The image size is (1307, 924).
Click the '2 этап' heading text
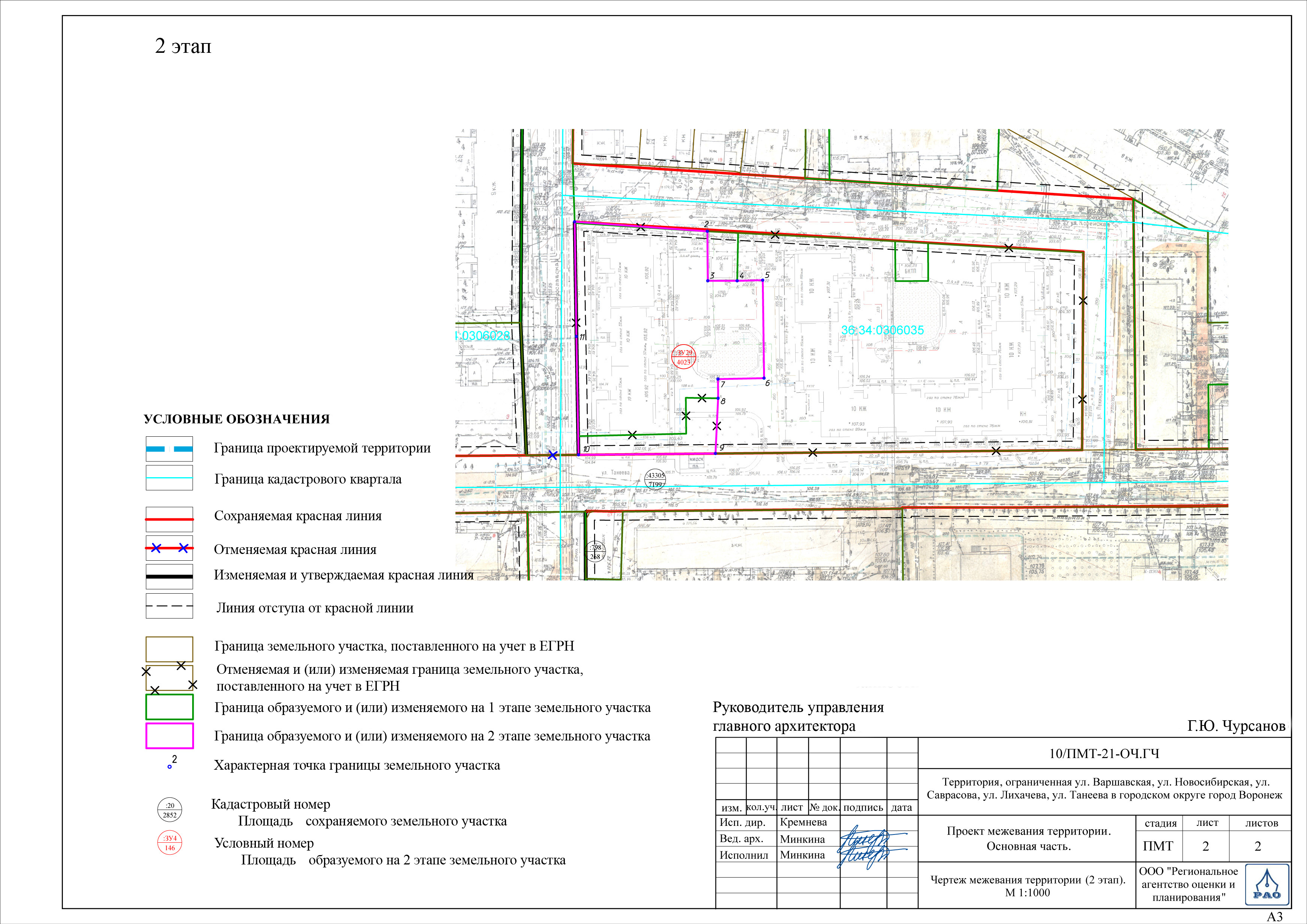point(183,46)
